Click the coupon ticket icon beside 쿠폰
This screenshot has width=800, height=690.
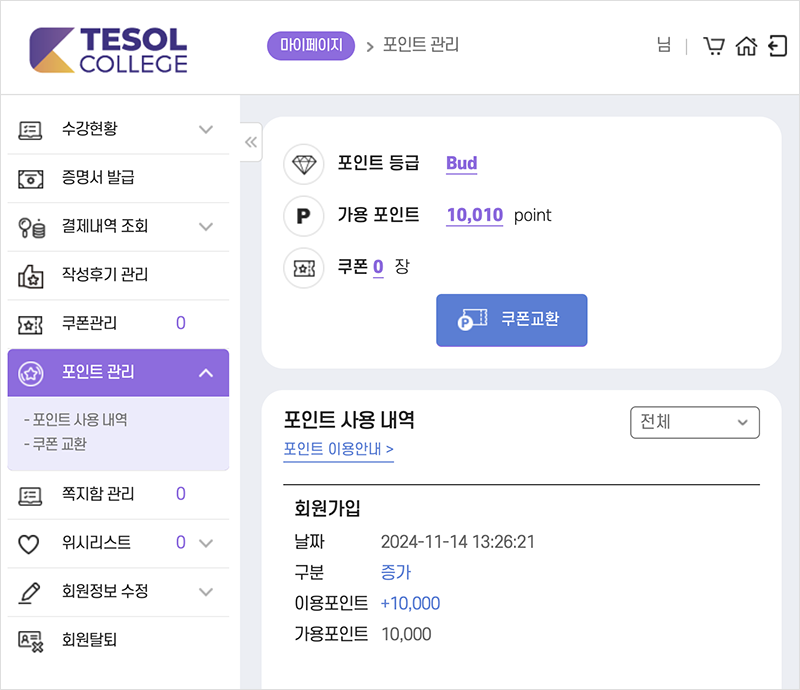coord(304,268)
